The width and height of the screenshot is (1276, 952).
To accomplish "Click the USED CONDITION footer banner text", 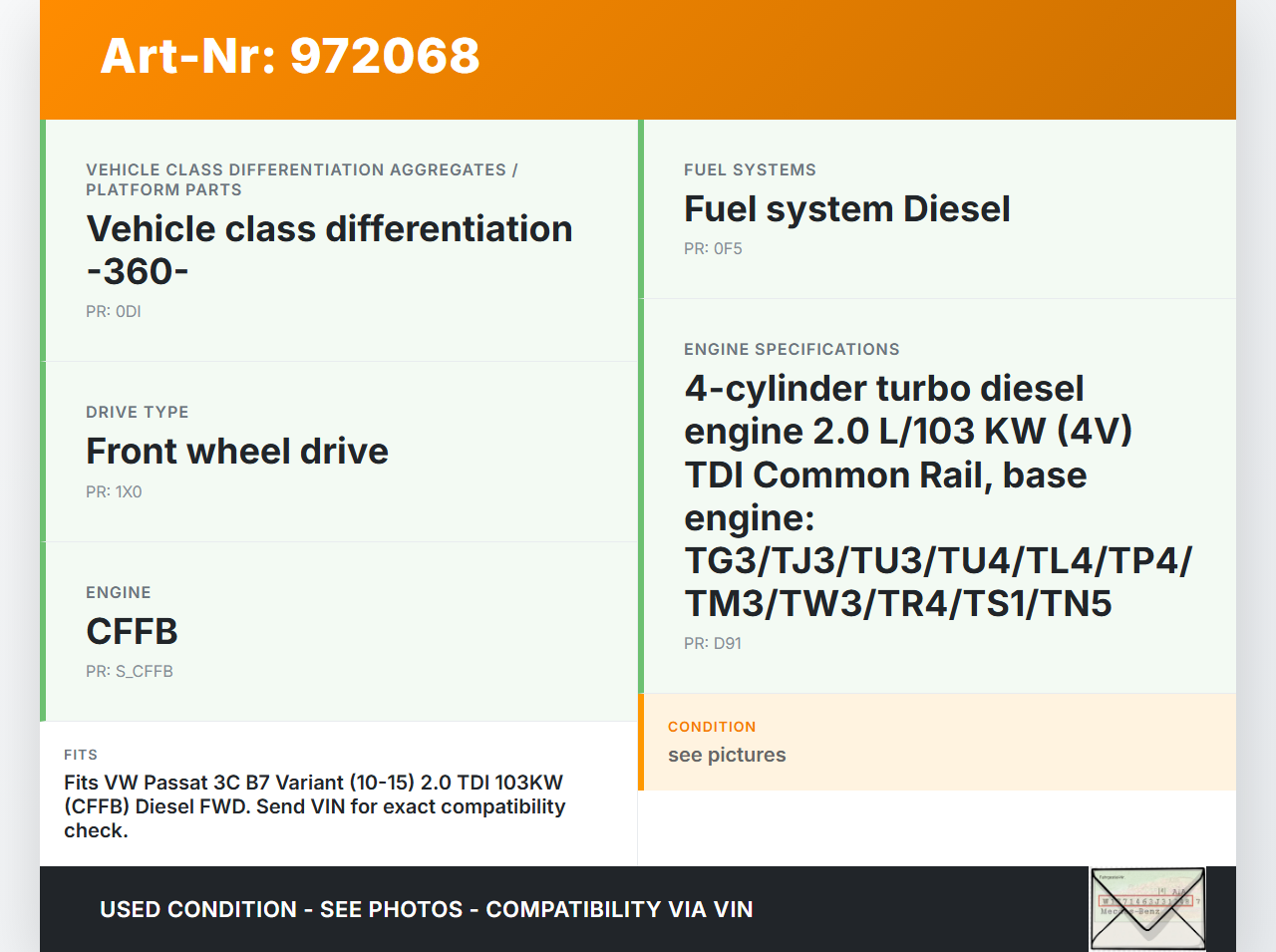I will coord(426,909).
